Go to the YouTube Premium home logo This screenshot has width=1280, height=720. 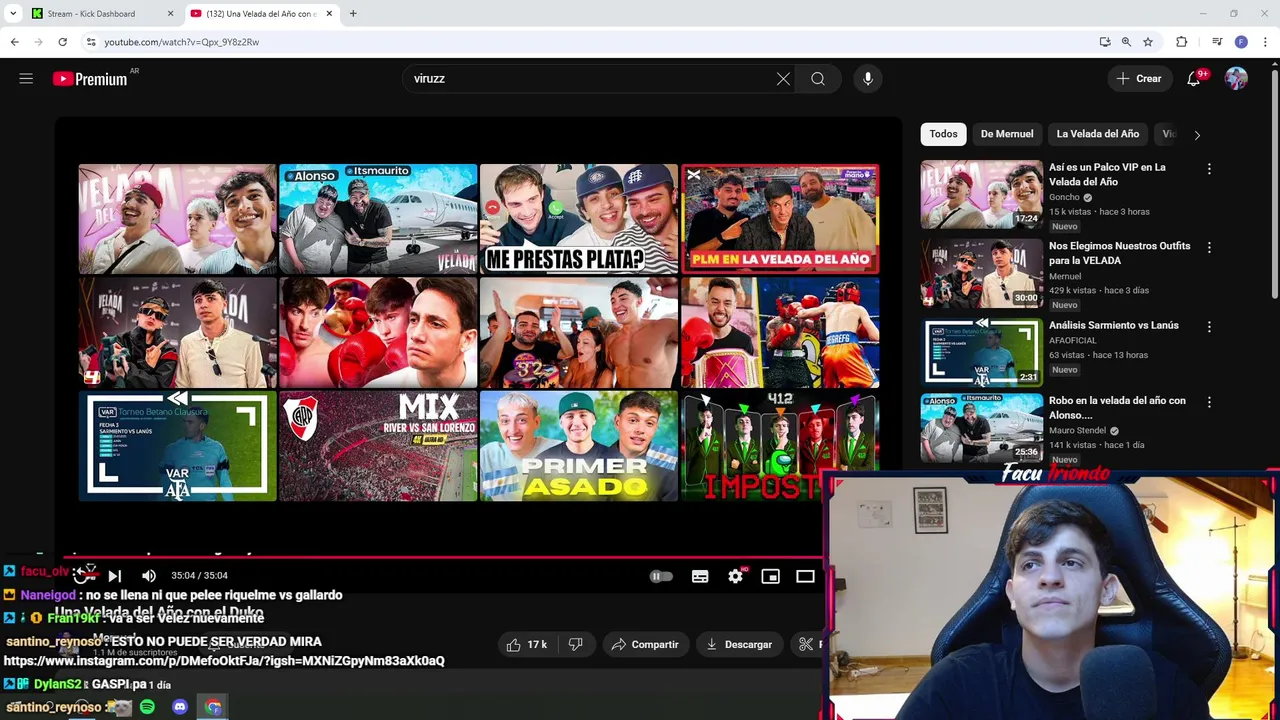90,79
